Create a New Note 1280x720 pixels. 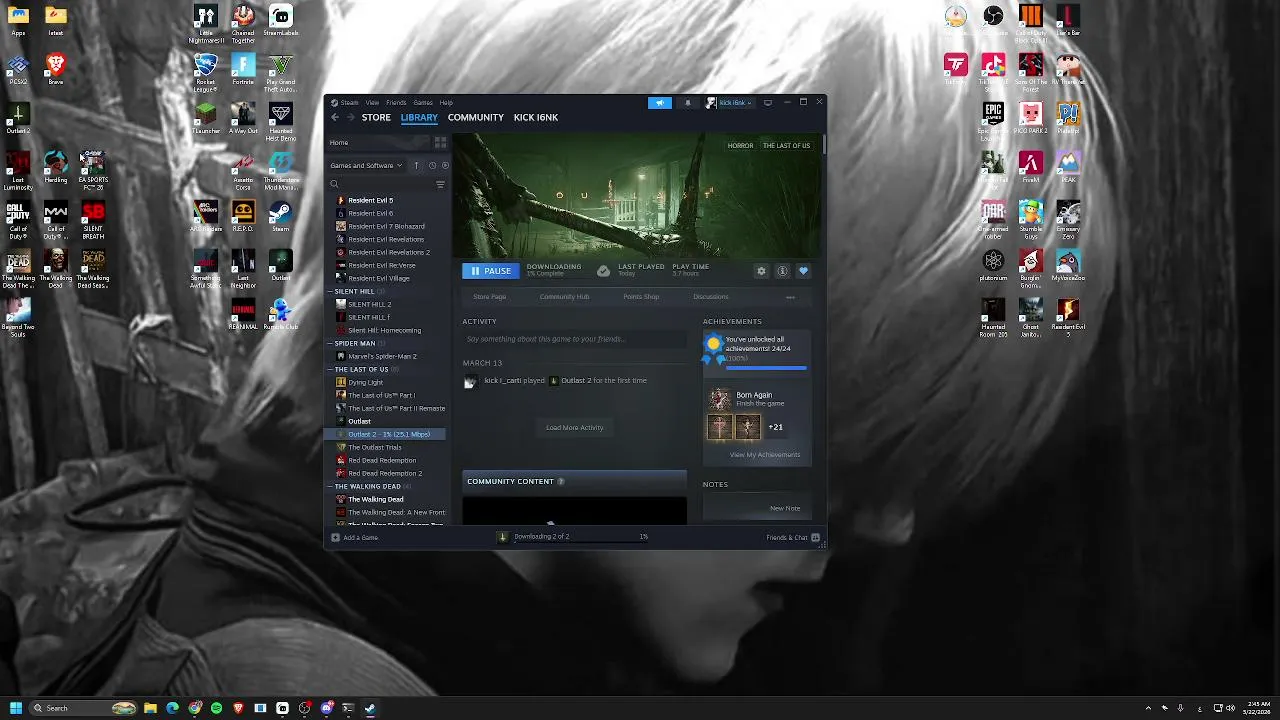pyautogui.click(x=785, y=508)
